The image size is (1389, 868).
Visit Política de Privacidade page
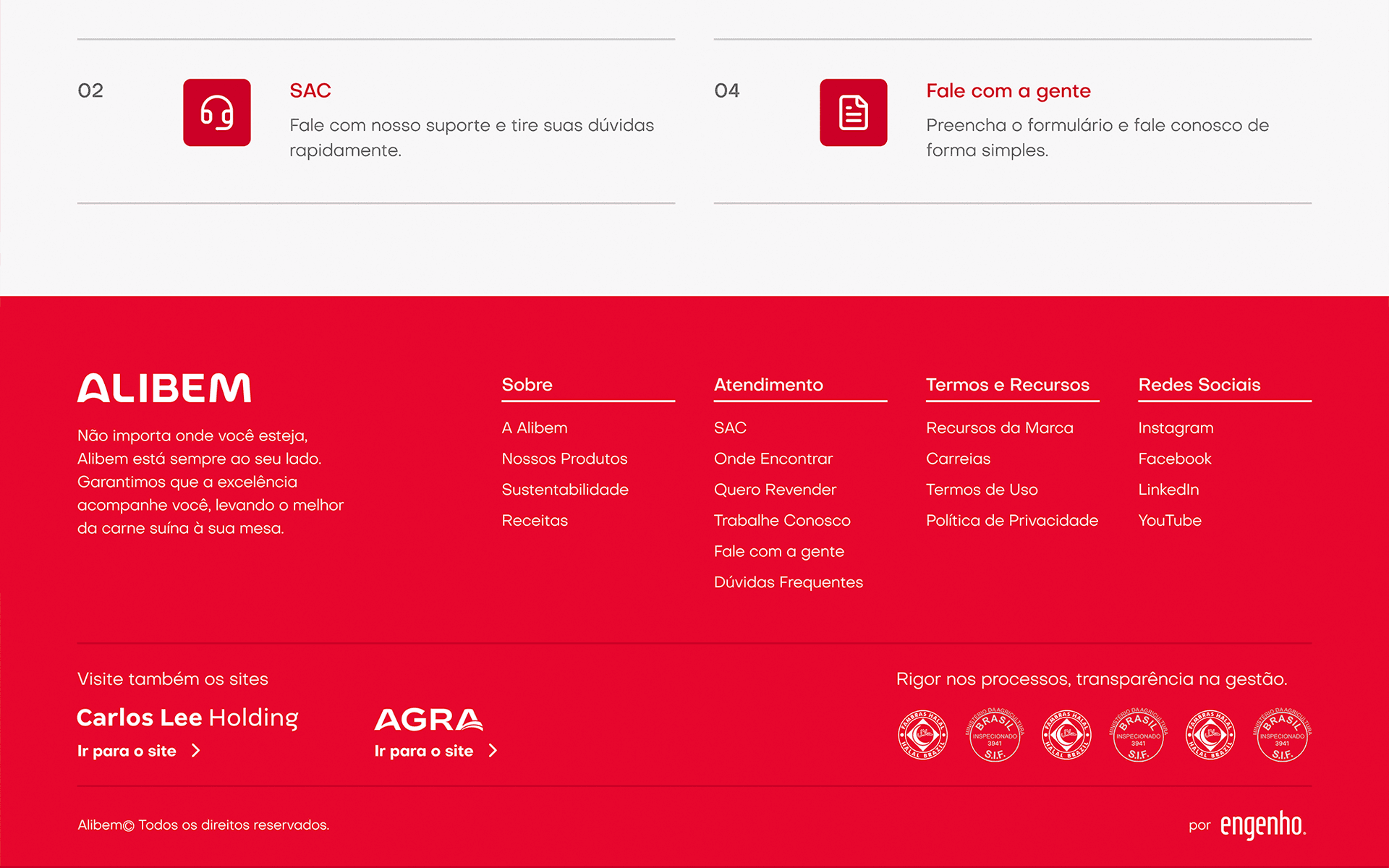(1011, 521)
